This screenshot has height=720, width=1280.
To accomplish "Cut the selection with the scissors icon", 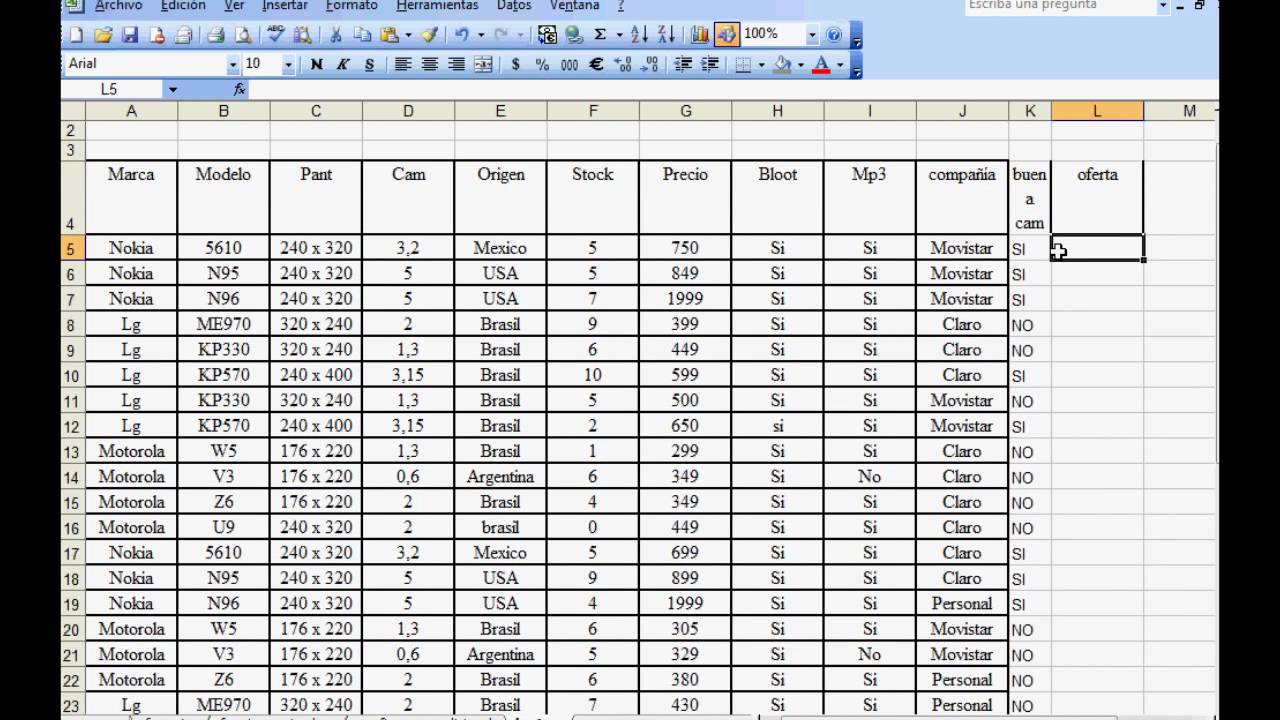I will [336, 35].
